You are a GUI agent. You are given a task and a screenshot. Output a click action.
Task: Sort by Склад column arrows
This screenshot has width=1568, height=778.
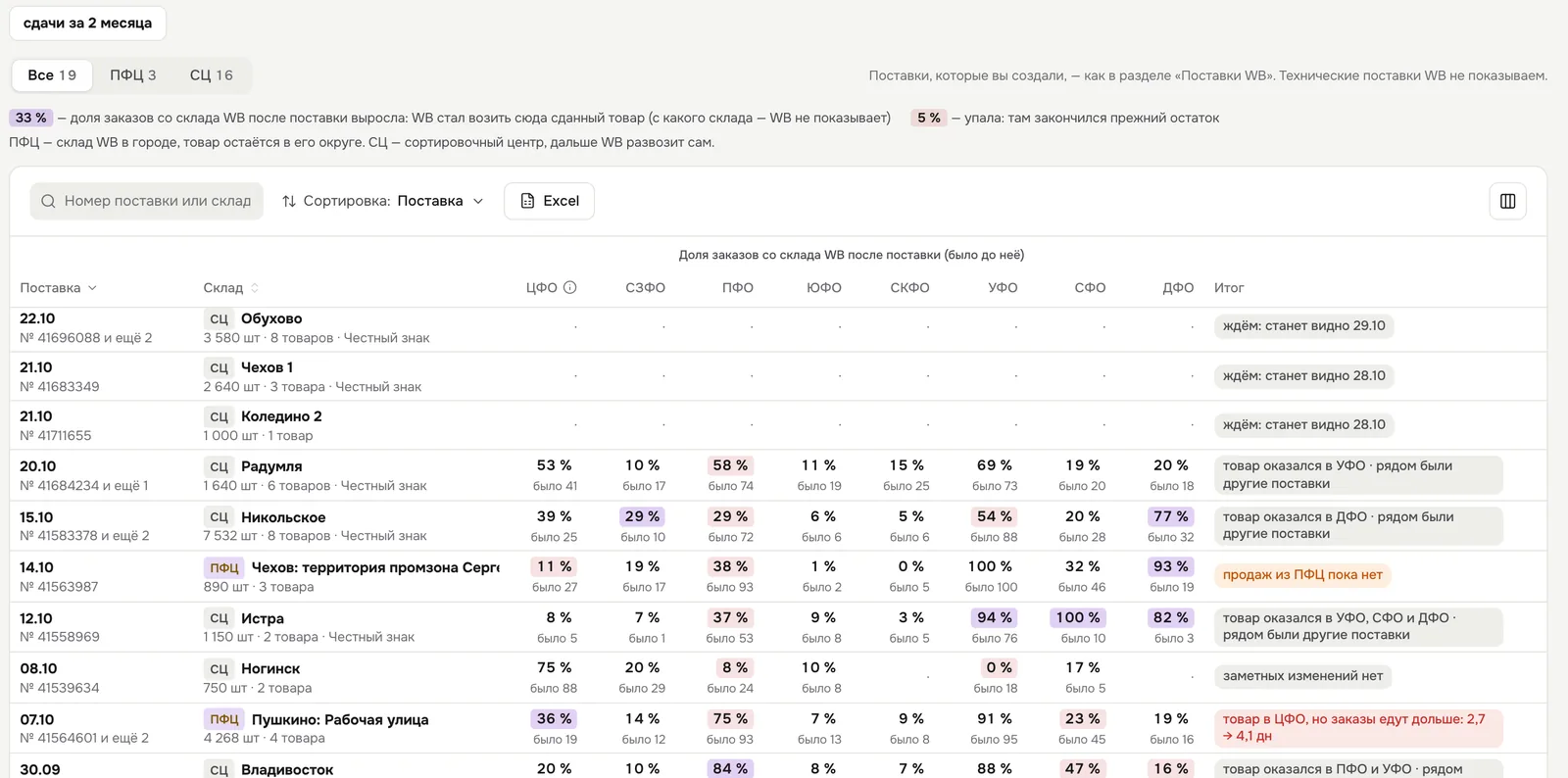pos(255,288)
